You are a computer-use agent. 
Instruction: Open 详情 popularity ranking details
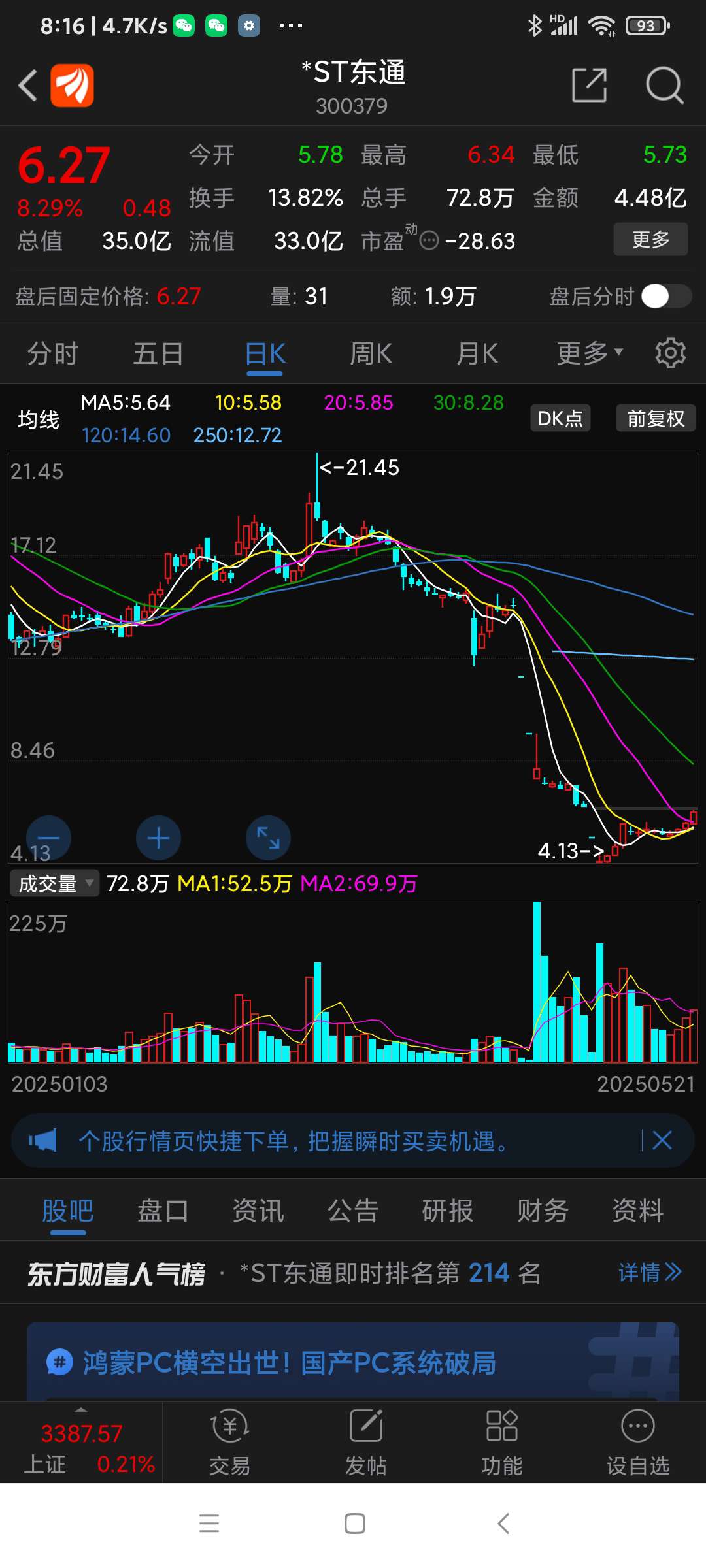(650, 1272)
